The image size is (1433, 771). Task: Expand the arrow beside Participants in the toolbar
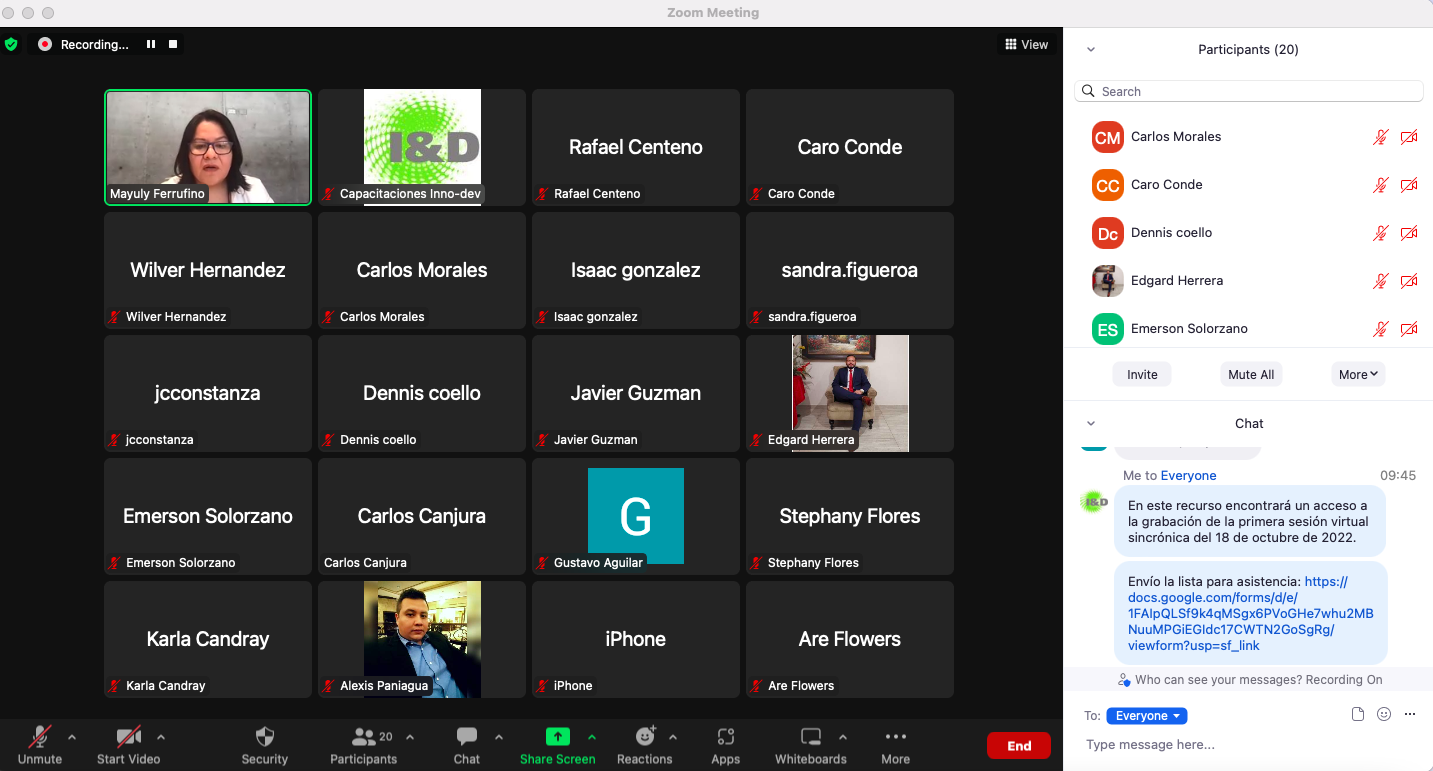[x=410, y=737]
